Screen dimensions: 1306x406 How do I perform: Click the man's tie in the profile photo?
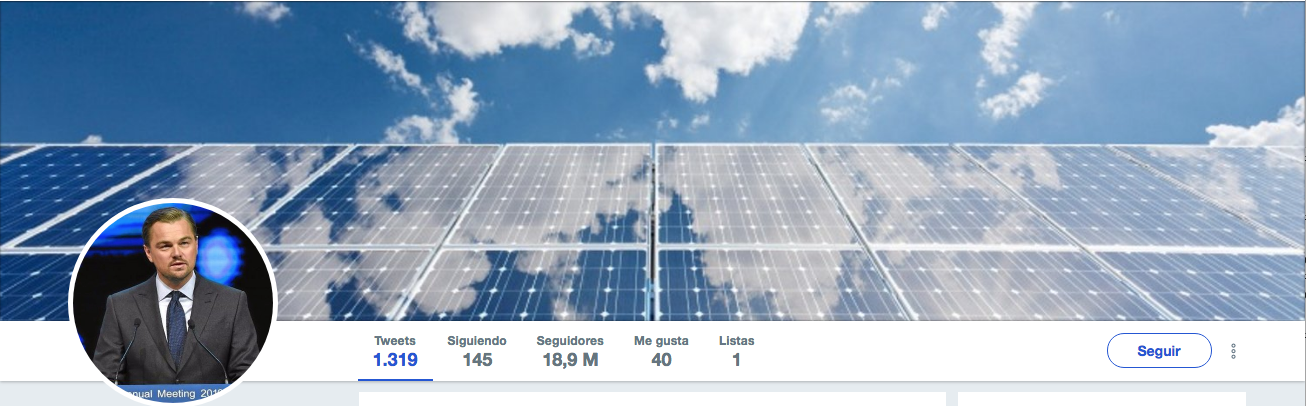pyautogui.click(x=175, y=325)
